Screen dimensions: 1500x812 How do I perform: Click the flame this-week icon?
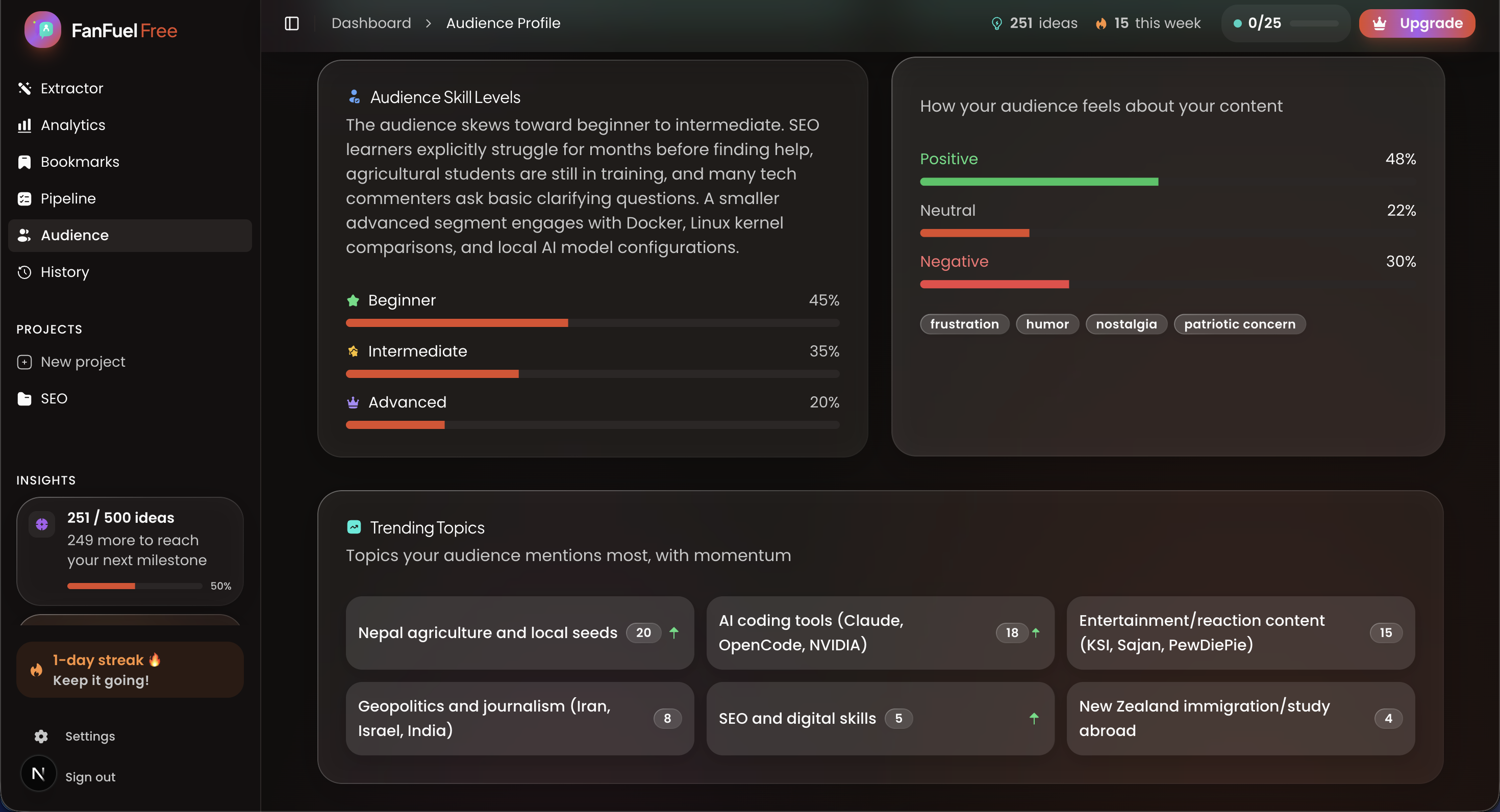click(1101, 23)
